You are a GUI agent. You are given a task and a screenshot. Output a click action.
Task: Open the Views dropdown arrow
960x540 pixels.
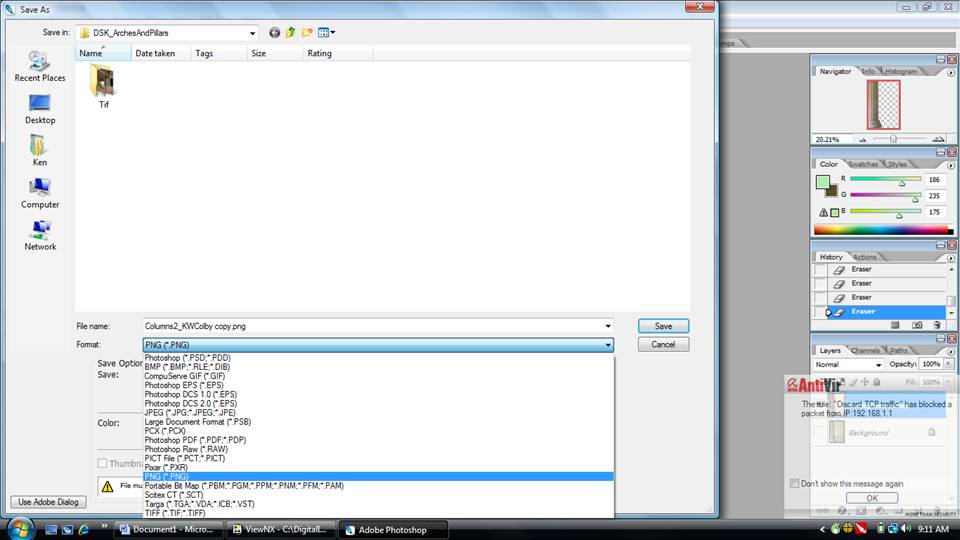[x=333, y=32]
